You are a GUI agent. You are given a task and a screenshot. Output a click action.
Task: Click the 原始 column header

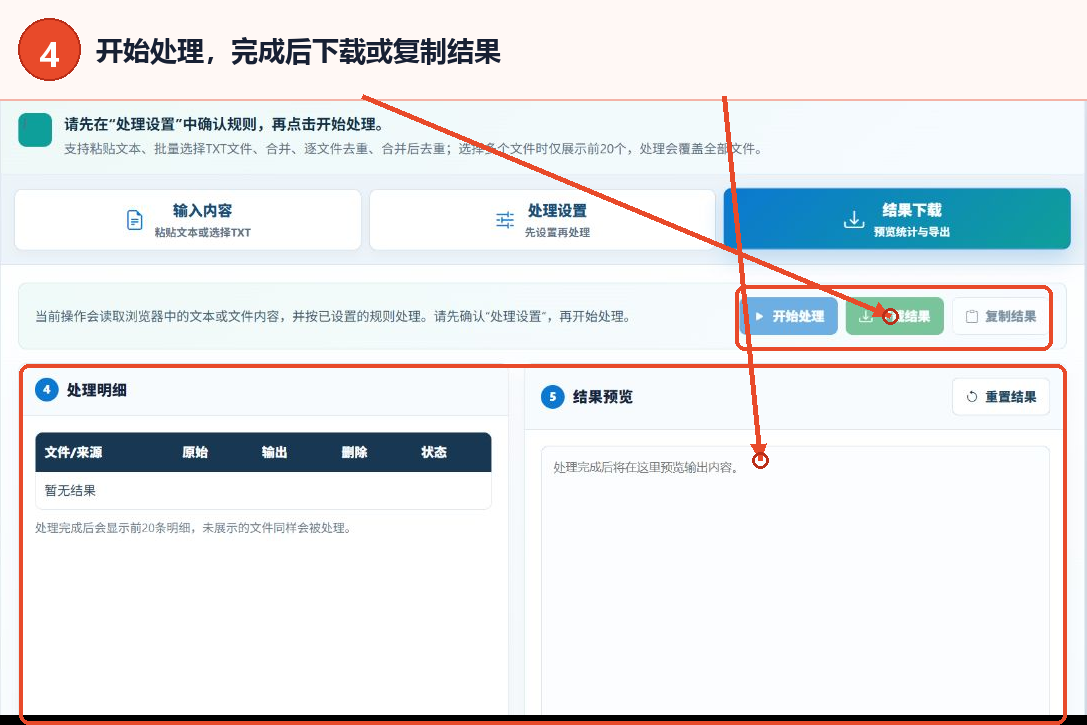(x=195, y=452)
